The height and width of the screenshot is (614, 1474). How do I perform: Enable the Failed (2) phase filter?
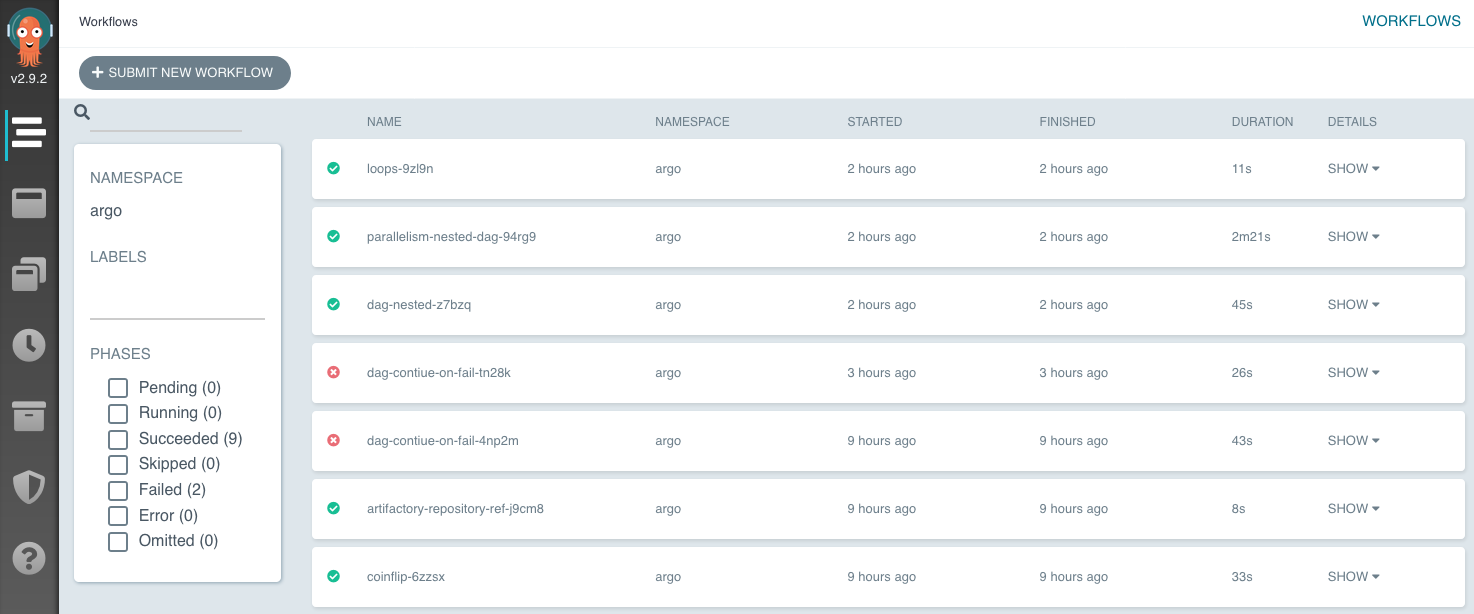[117, 489]
